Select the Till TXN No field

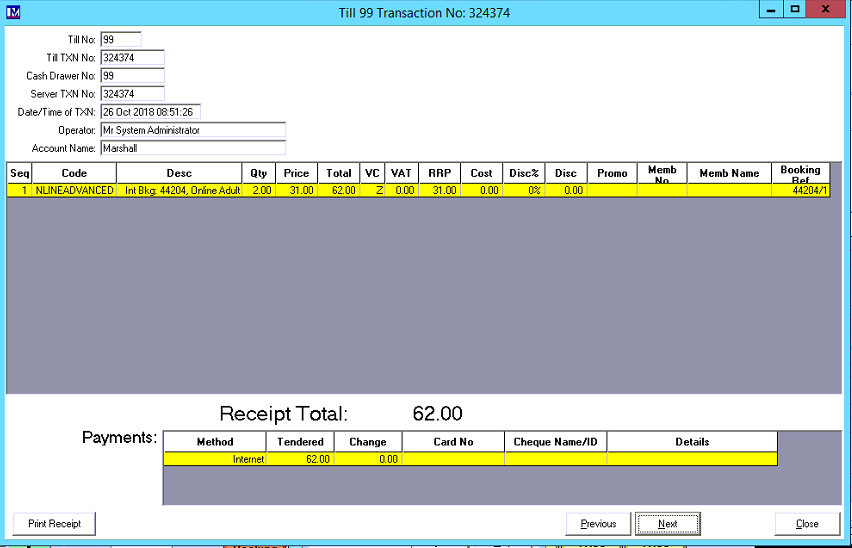point(133,58)
